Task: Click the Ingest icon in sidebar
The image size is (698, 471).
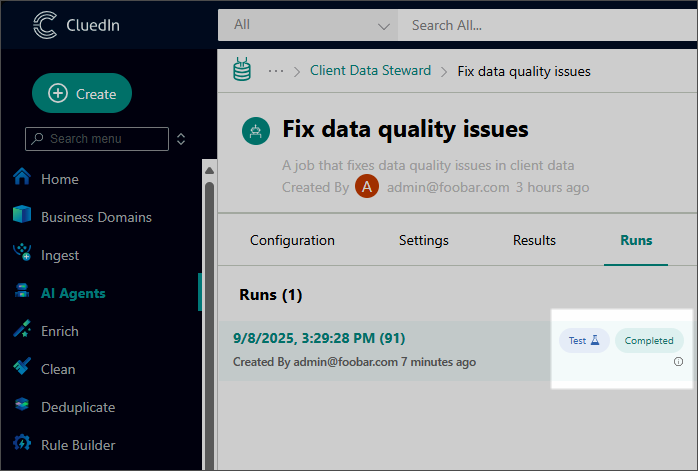Action: click(x=22, y=254)
